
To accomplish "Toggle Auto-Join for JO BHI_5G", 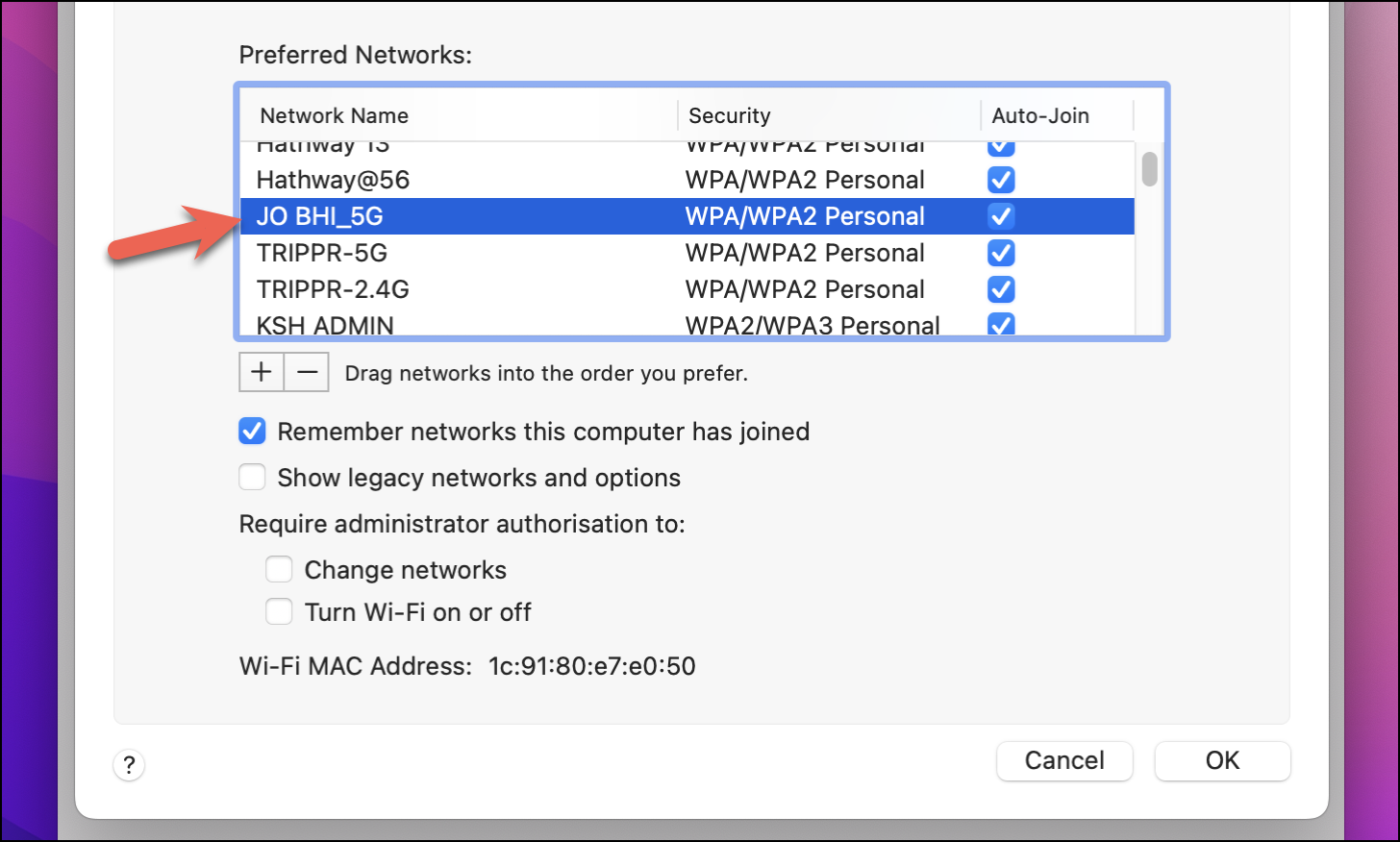I will tap(1001, 216).
